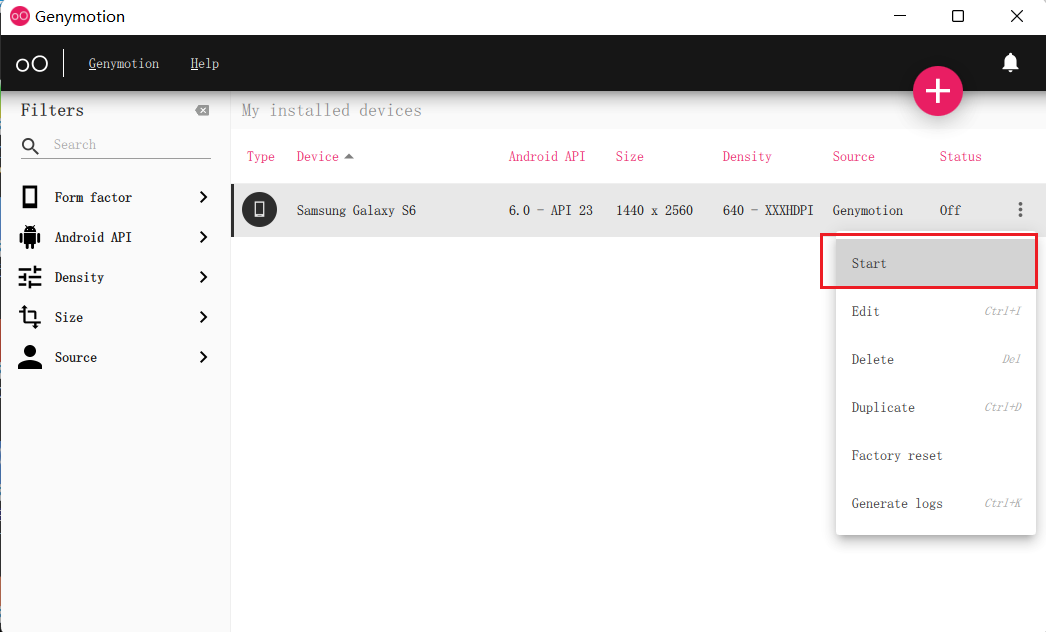Click the 6.0 - API 23 cell

[x=550, y=210]
